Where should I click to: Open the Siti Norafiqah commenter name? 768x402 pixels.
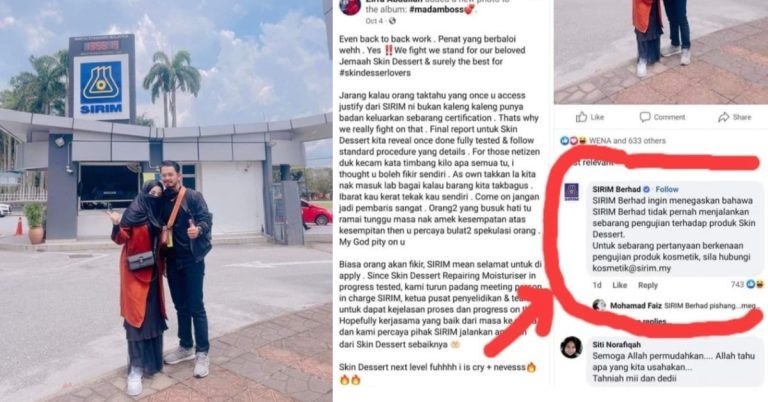(617, 344)
